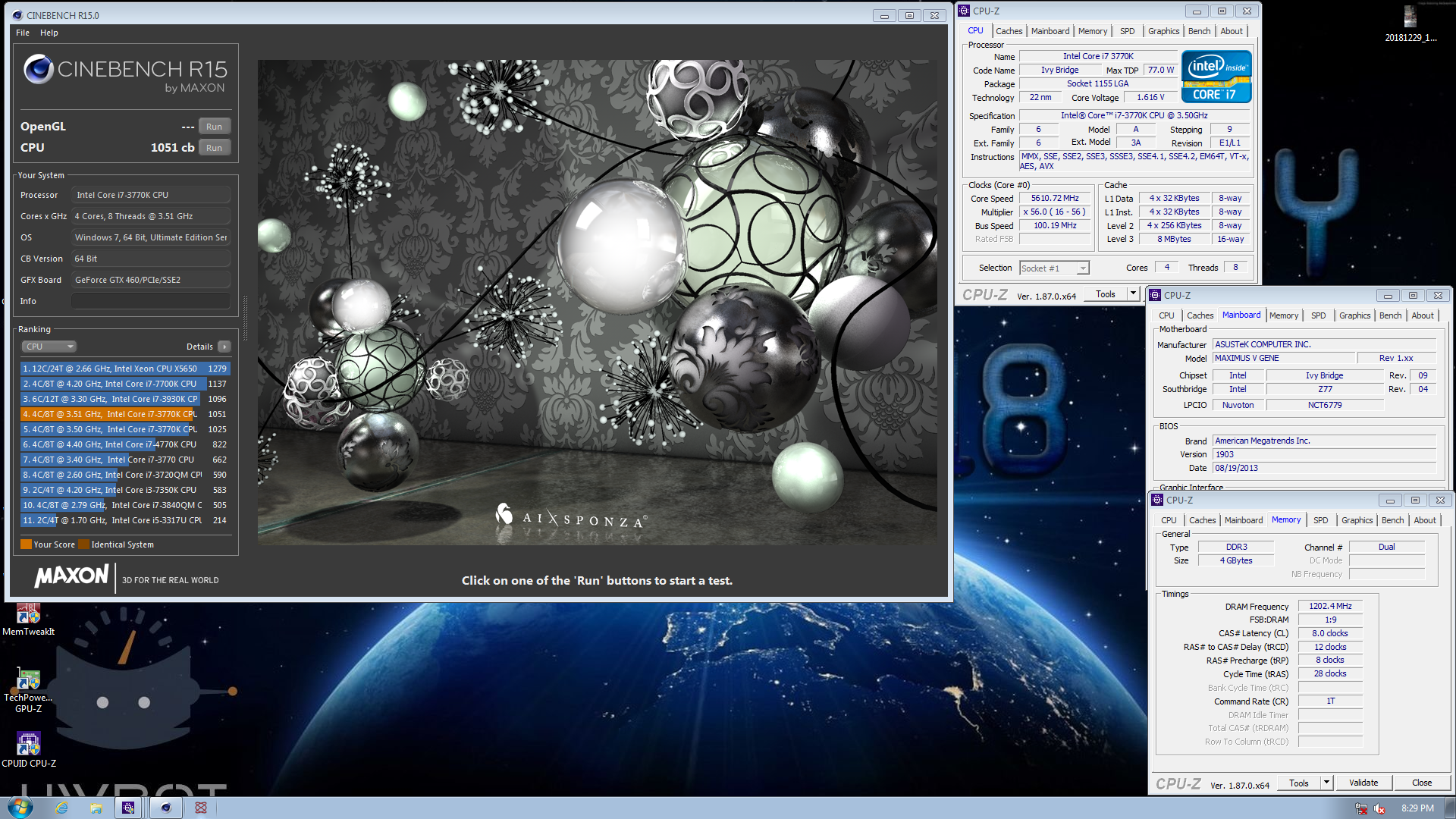Click the Core Voltage 1.616 V value
The image size is (1456, 819).
(x=1150, y=97)
